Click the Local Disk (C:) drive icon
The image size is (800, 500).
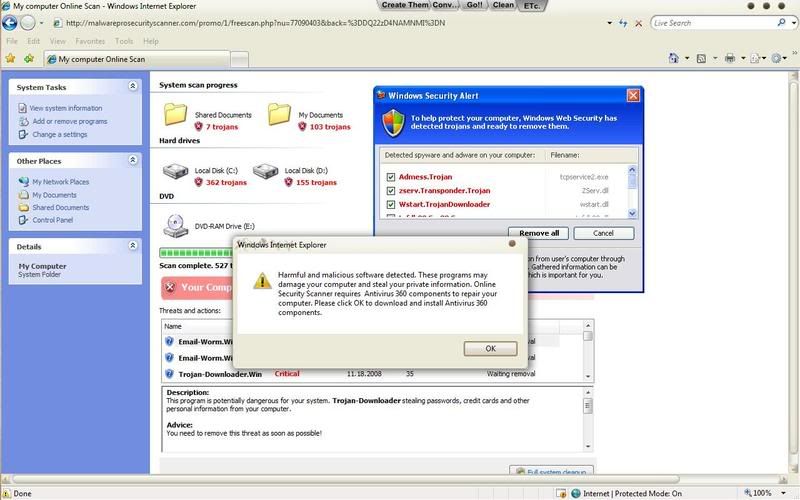[176, 171]
